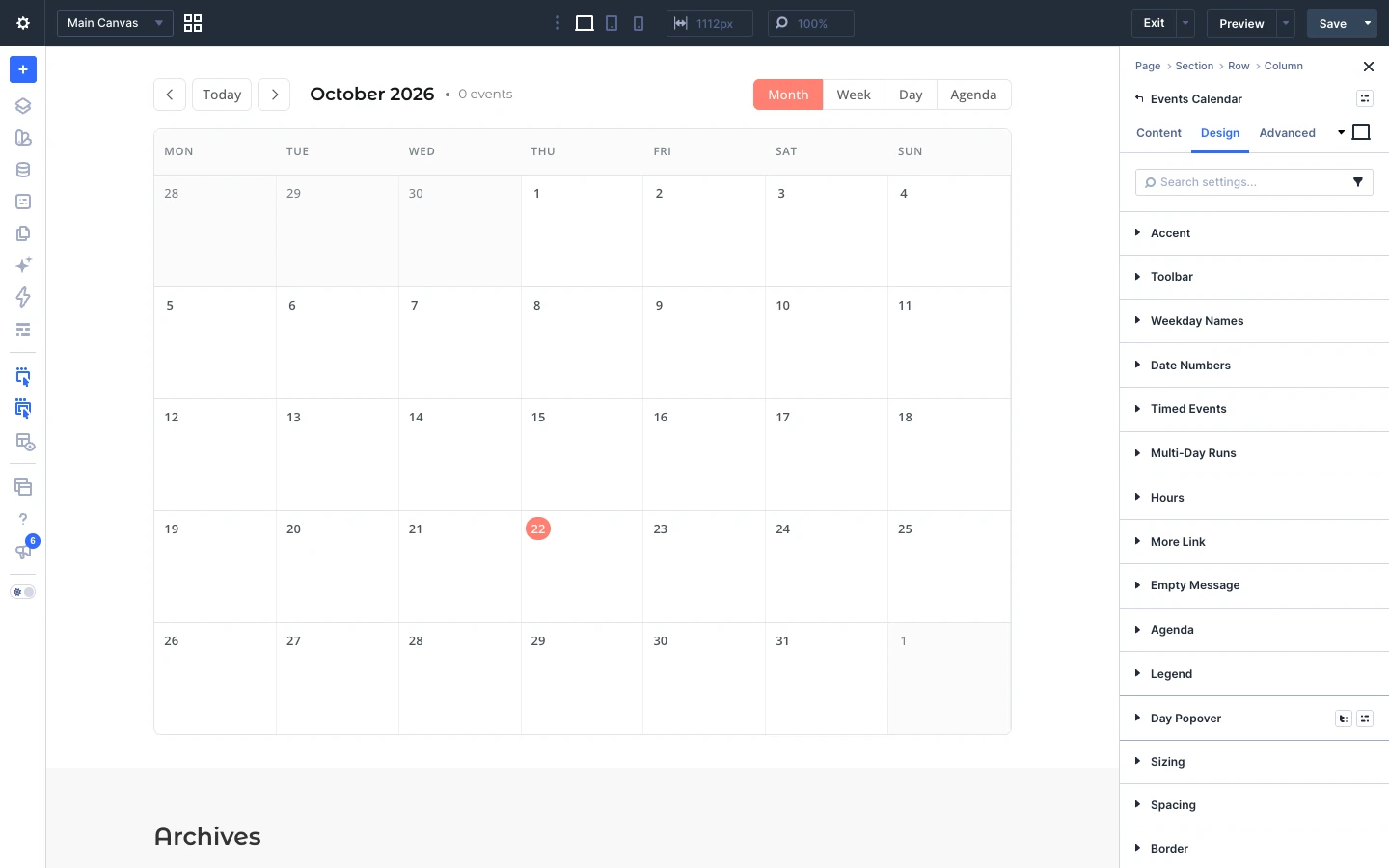Select the Agenda calendar view
This screenshot has width=1389, height=868.
[973, 95]
